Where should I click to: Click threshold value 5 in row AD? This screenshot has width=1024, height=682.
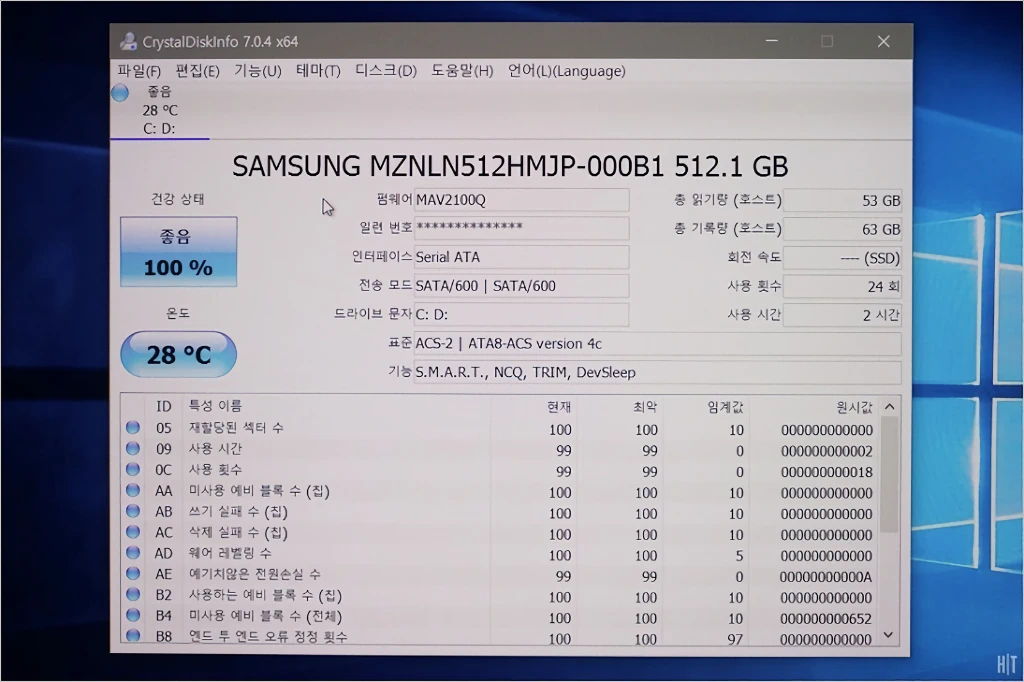coord(739,556)
